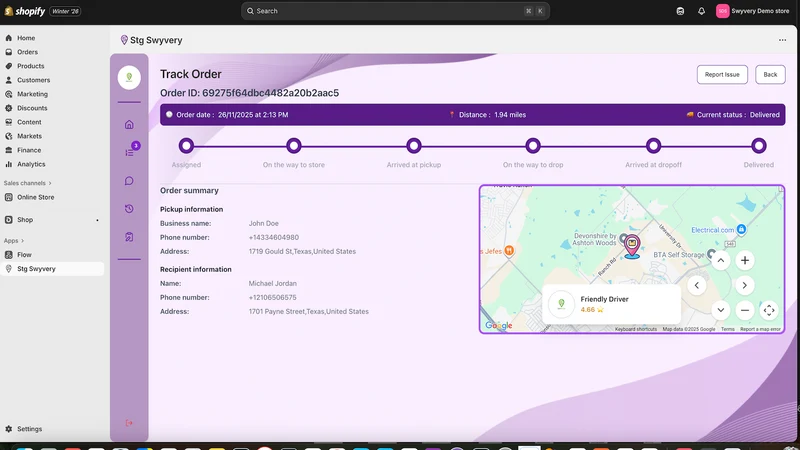This screenshot has height=450, width=800.
Task: Open the orders list icon with badge
Action: pos(130,152)
